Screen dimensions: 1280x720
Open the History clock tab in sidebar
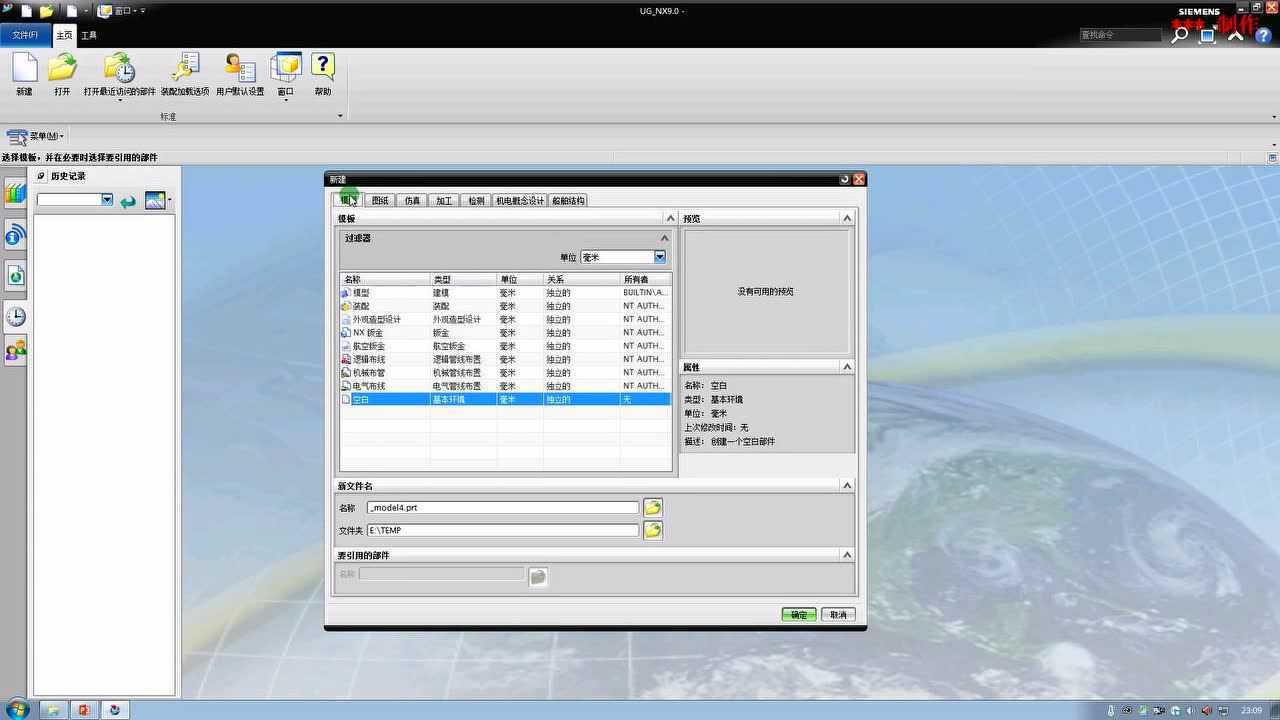point(15,317)
